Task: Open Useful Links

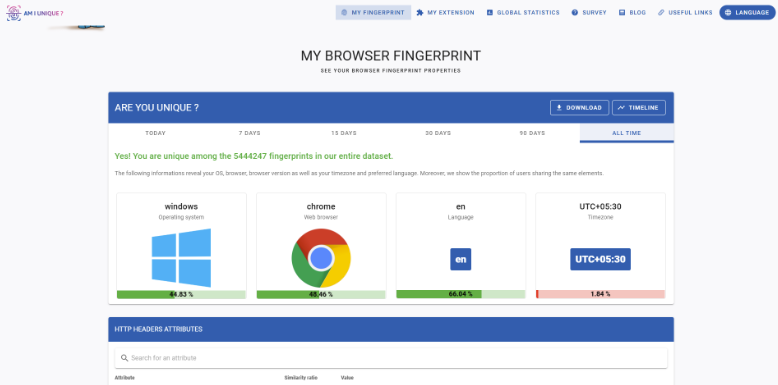Action: [x=685, y=12]
